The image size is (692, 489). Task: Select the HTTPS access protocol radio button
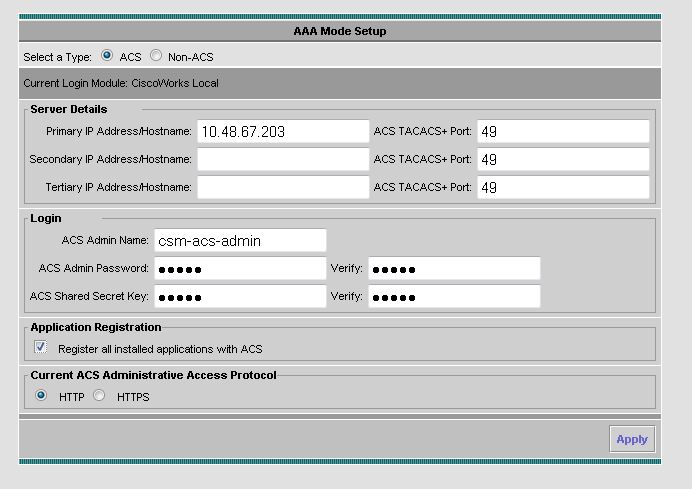[99, 395]
